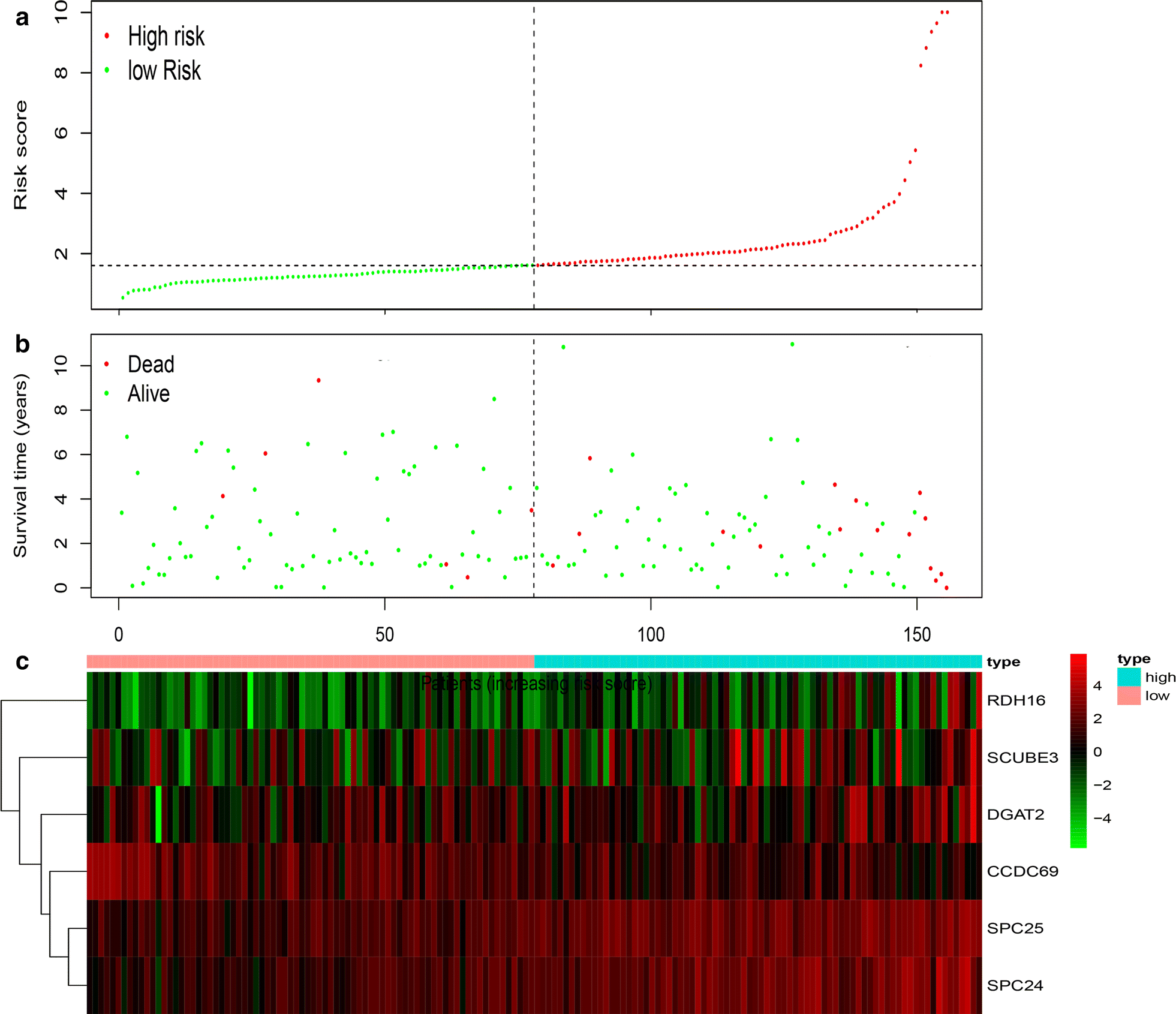Click the panel letter 'b'
Image resolution: width=1176 pixels, height=1014 pixels.
tap(22, 344)
